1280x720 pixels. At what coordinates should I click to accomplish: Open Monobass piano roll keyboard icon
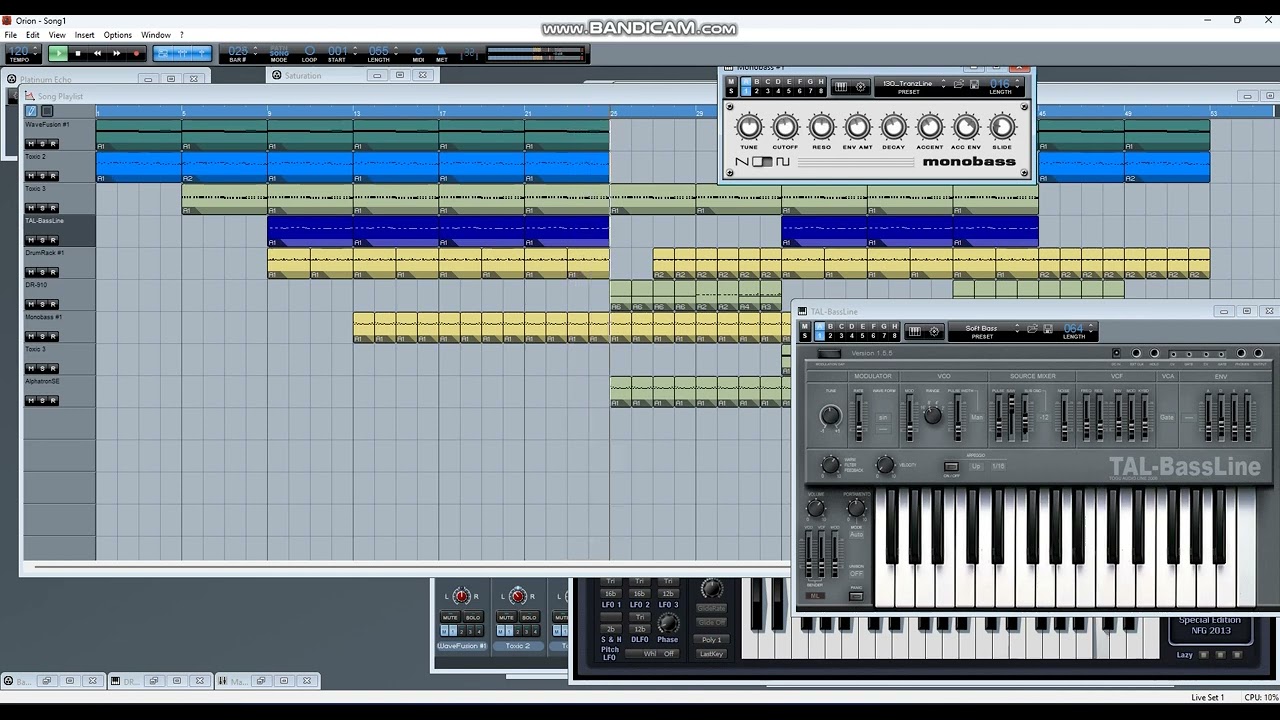[x=841, y=87]
